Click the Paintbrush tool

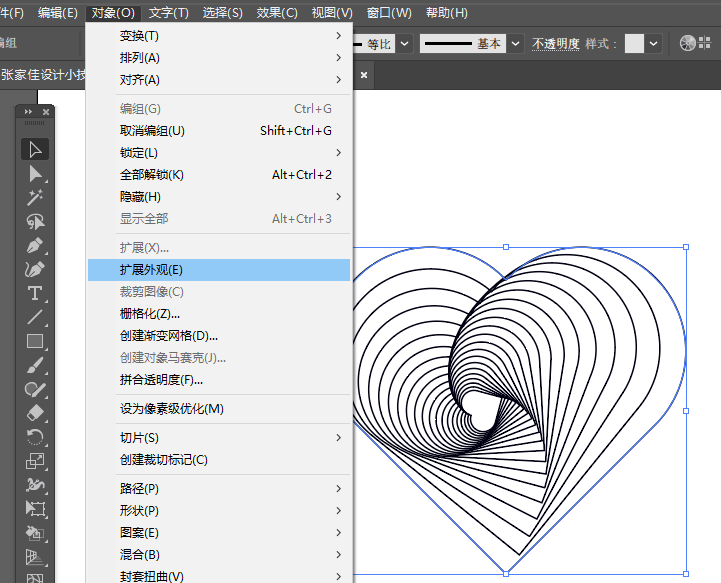pos(35,365)
